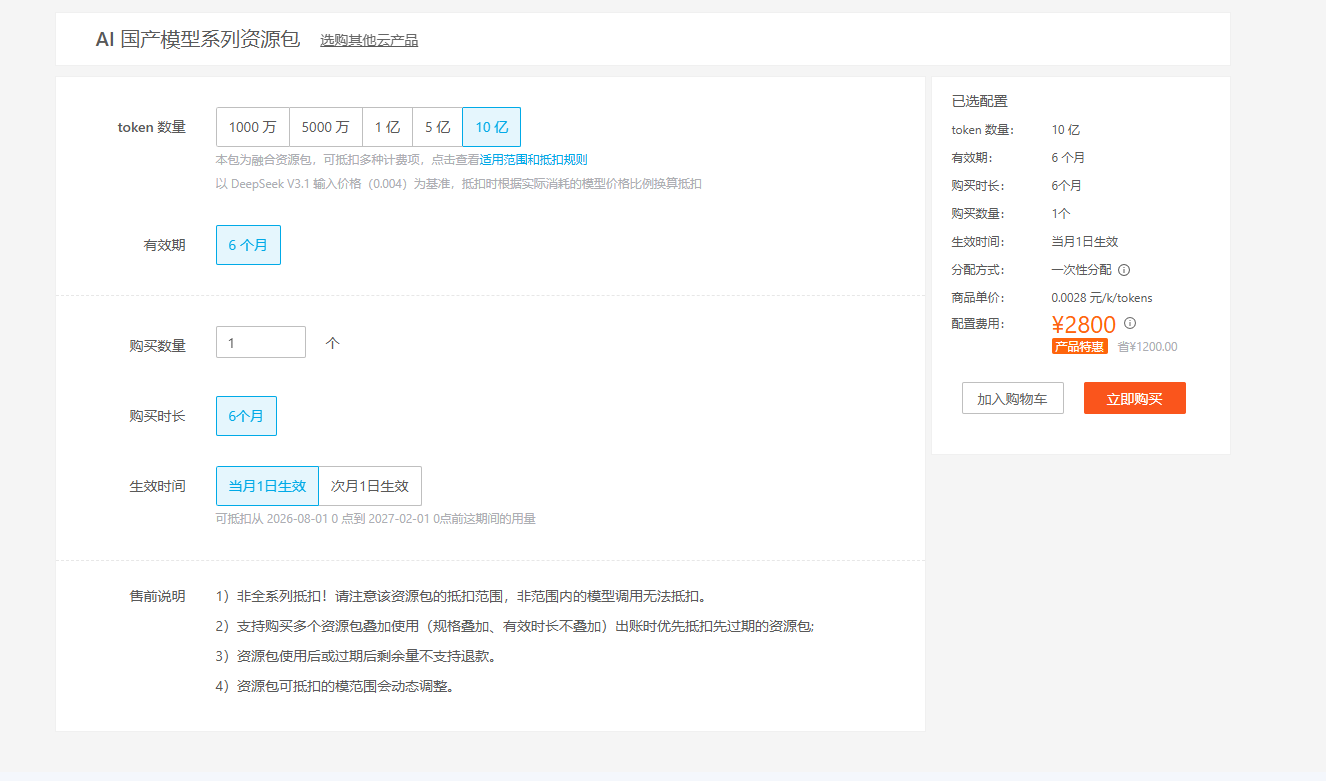Click the 0.0028 元/k/tokens unit price
The width and height of the screenshot is (1326, 781).
point(1102,298)
